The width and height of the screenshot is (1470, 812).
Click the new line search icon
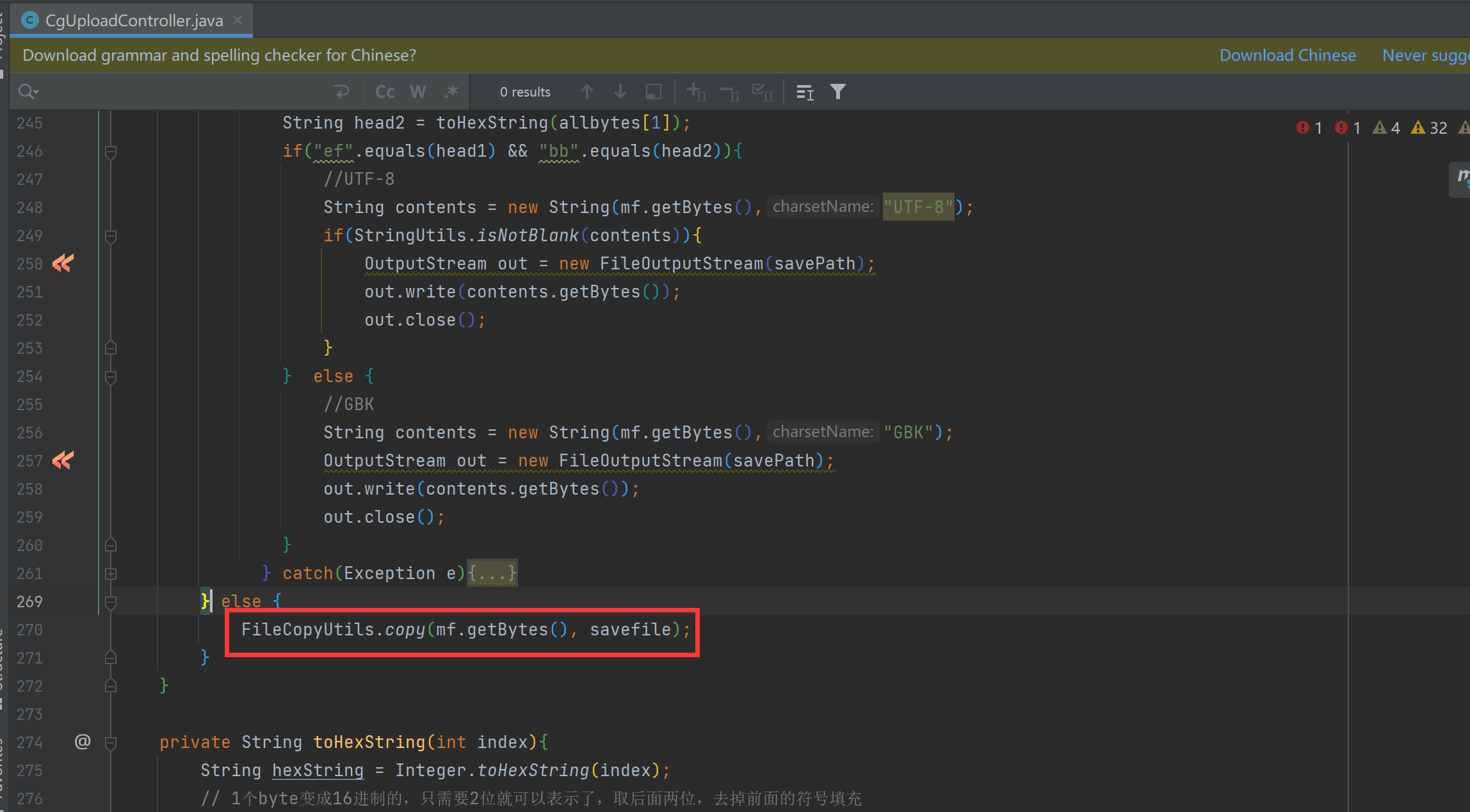coord(342,92)
